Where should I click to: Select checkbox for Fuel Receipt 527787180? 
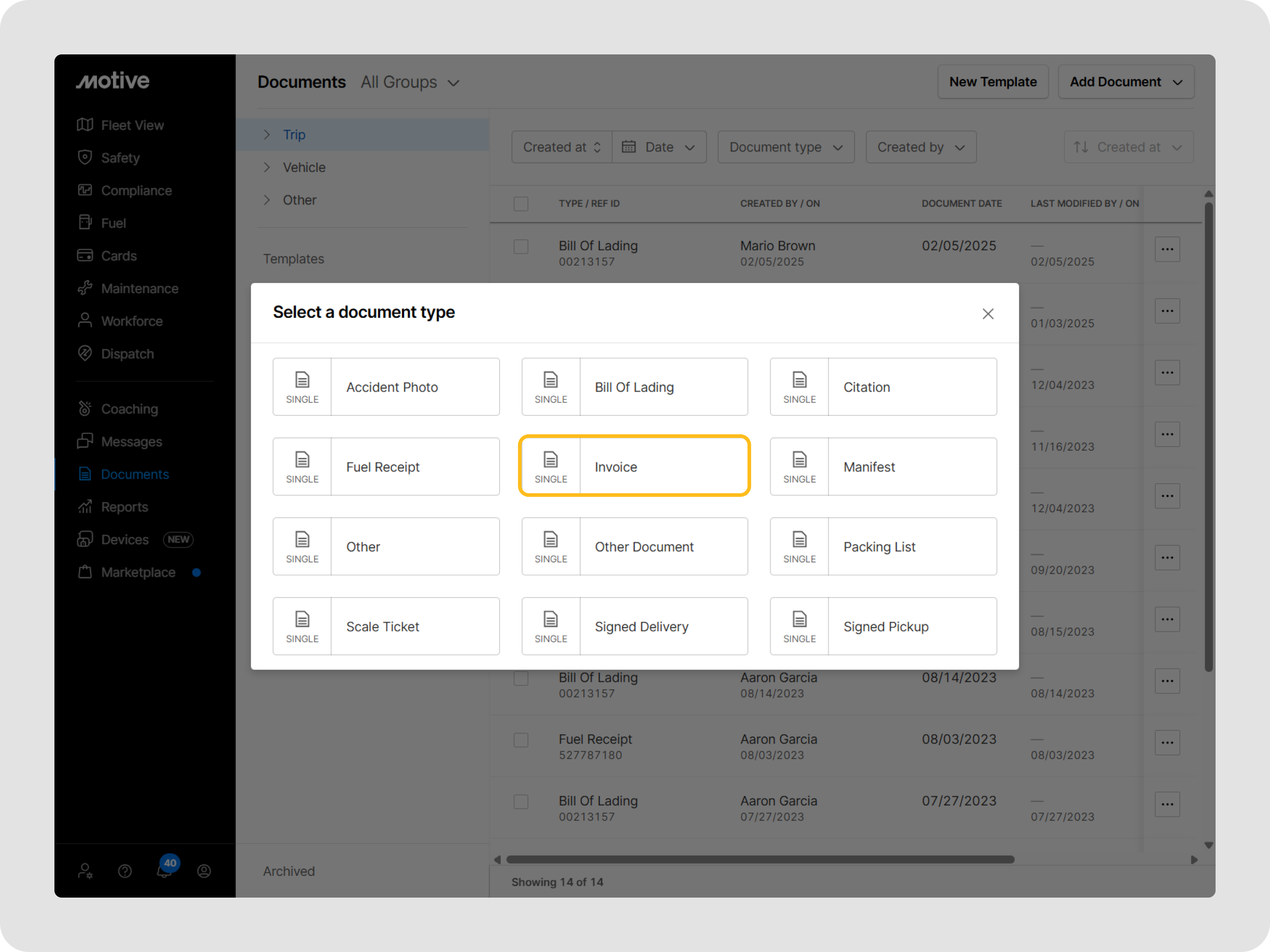521,740
